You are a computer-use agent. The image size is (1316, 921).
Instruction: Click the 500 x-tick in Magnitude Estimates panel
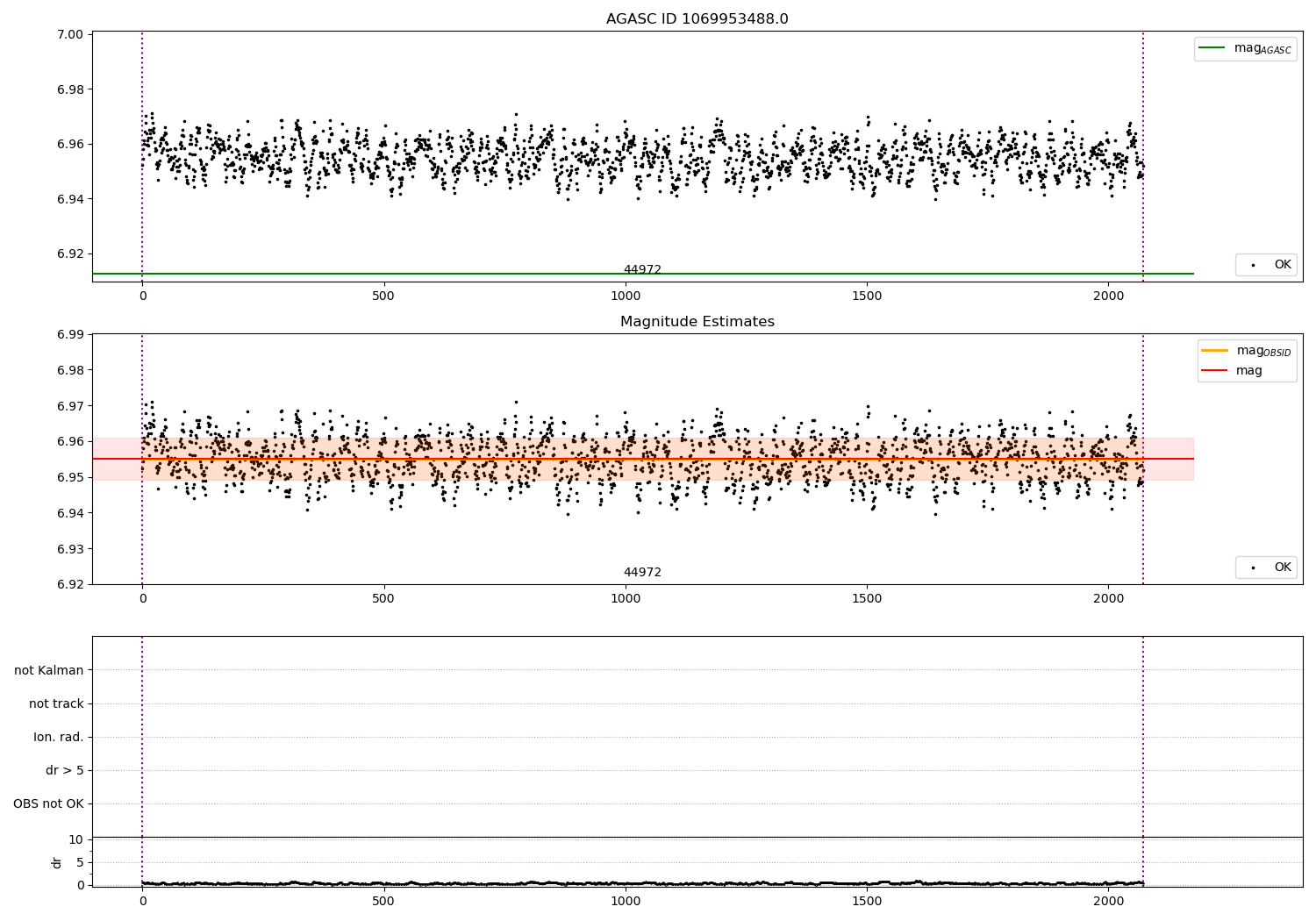click(383, 598)
